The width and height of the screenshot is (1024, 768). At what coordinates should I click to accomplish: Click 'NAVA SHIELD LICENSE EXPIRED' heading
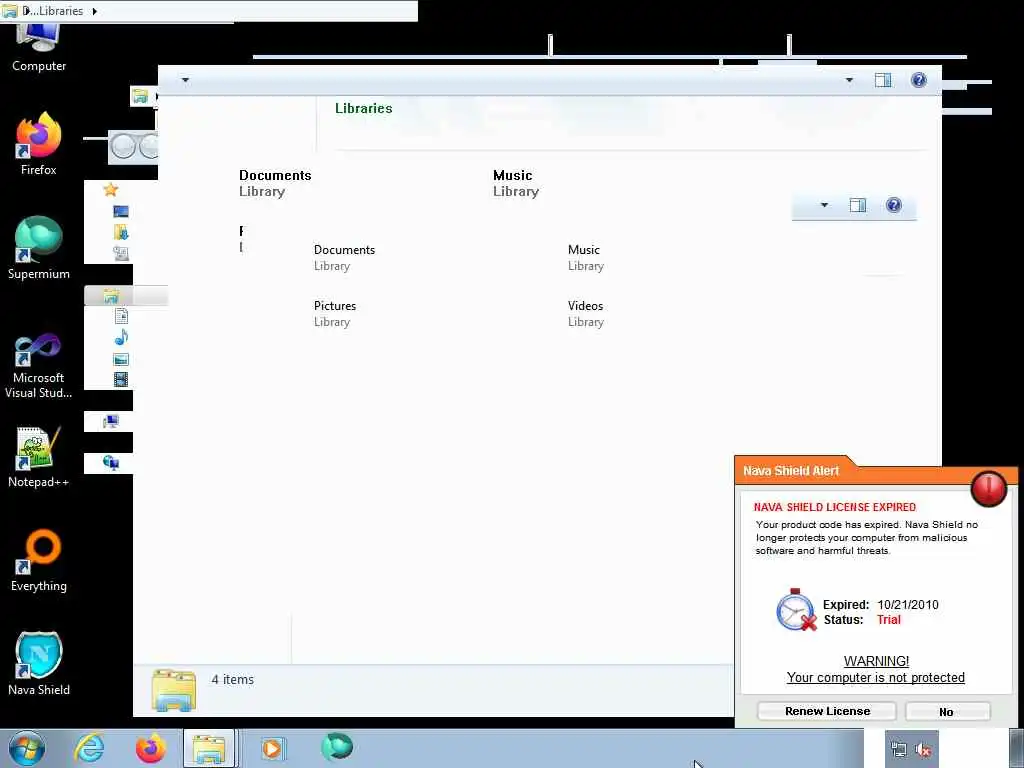tap(835, 507)
